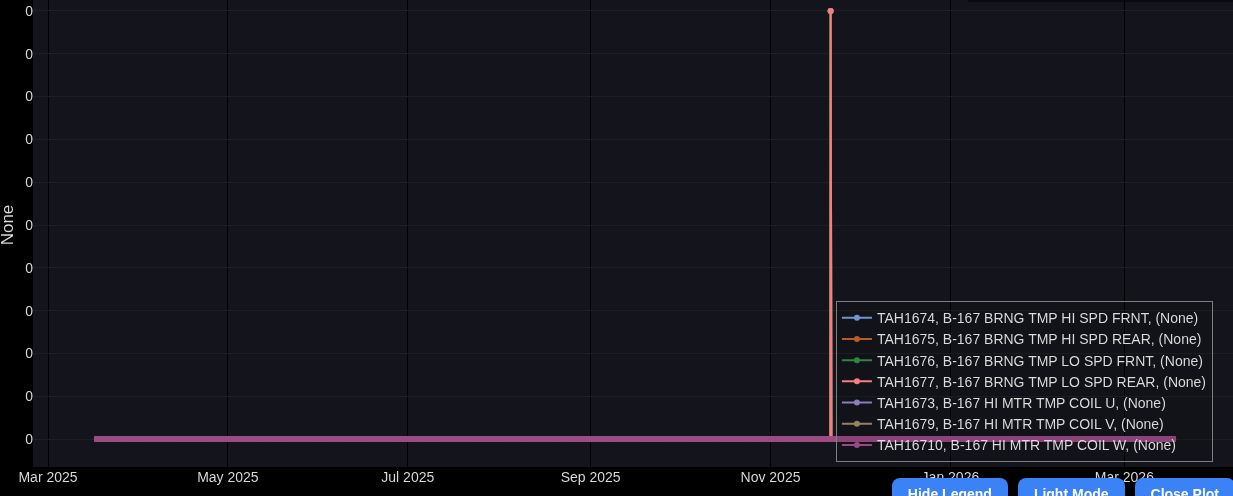This screenshot has height=496, width=1233.
Task: Click the Mar 2025 x-axis label
Action: pos(48,477)
